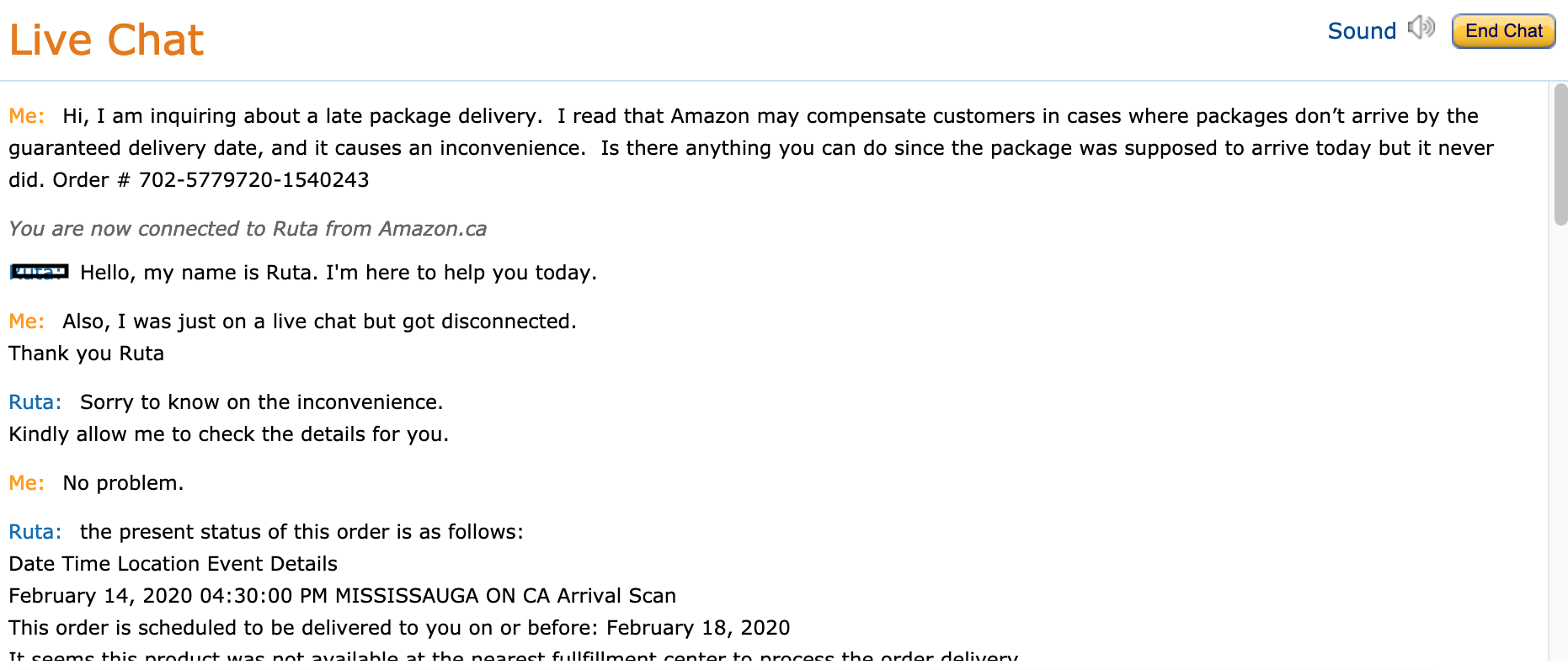Open sound settings by clicking Sound label
The width and height of the screenshot is (1568, 670).
point(1361,30)
